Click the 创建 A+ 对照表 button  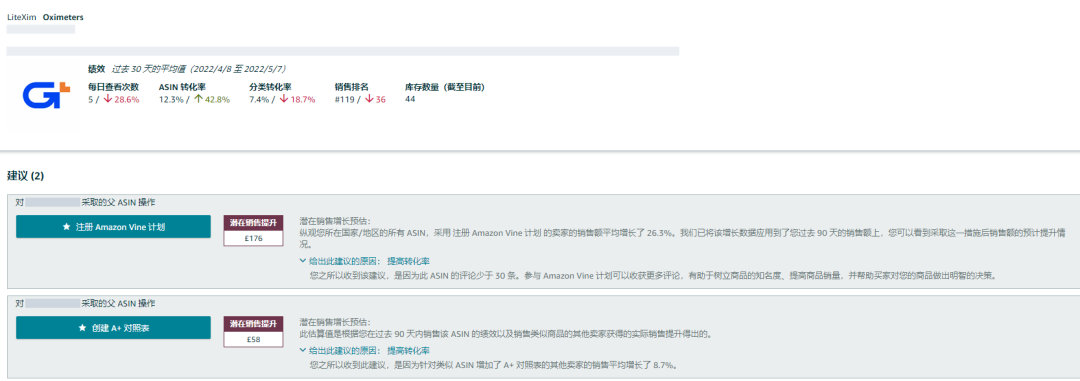[x=114, y=328]
